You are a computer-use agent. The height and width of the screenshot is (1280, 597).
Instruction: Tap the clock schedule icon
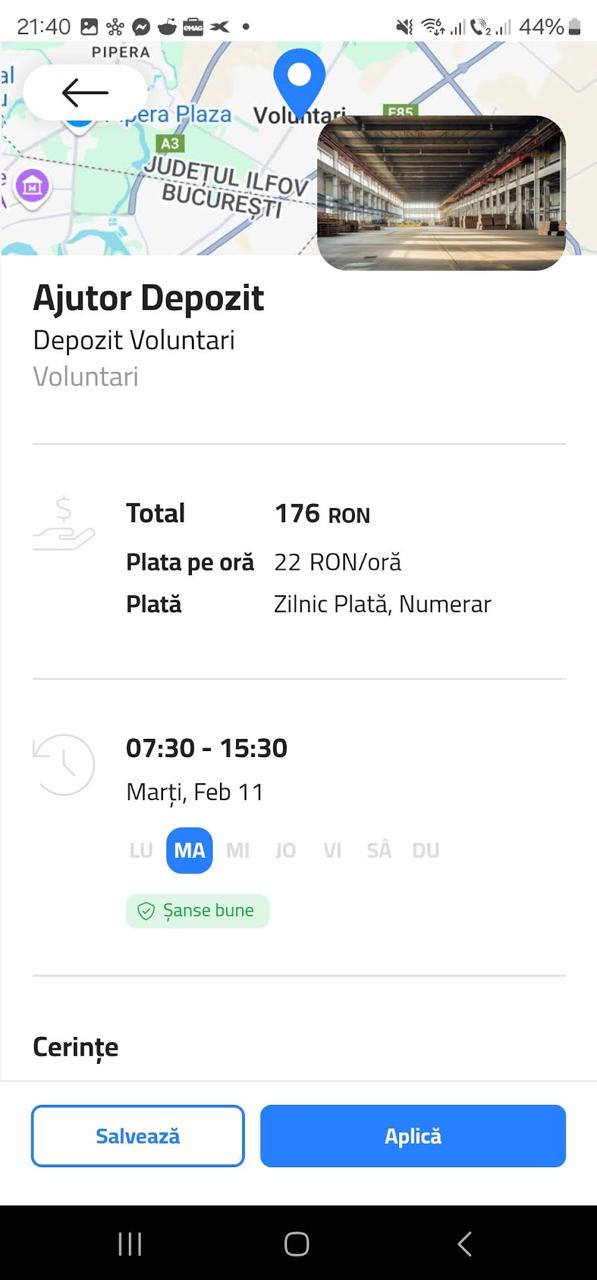(x=63, y=765)
